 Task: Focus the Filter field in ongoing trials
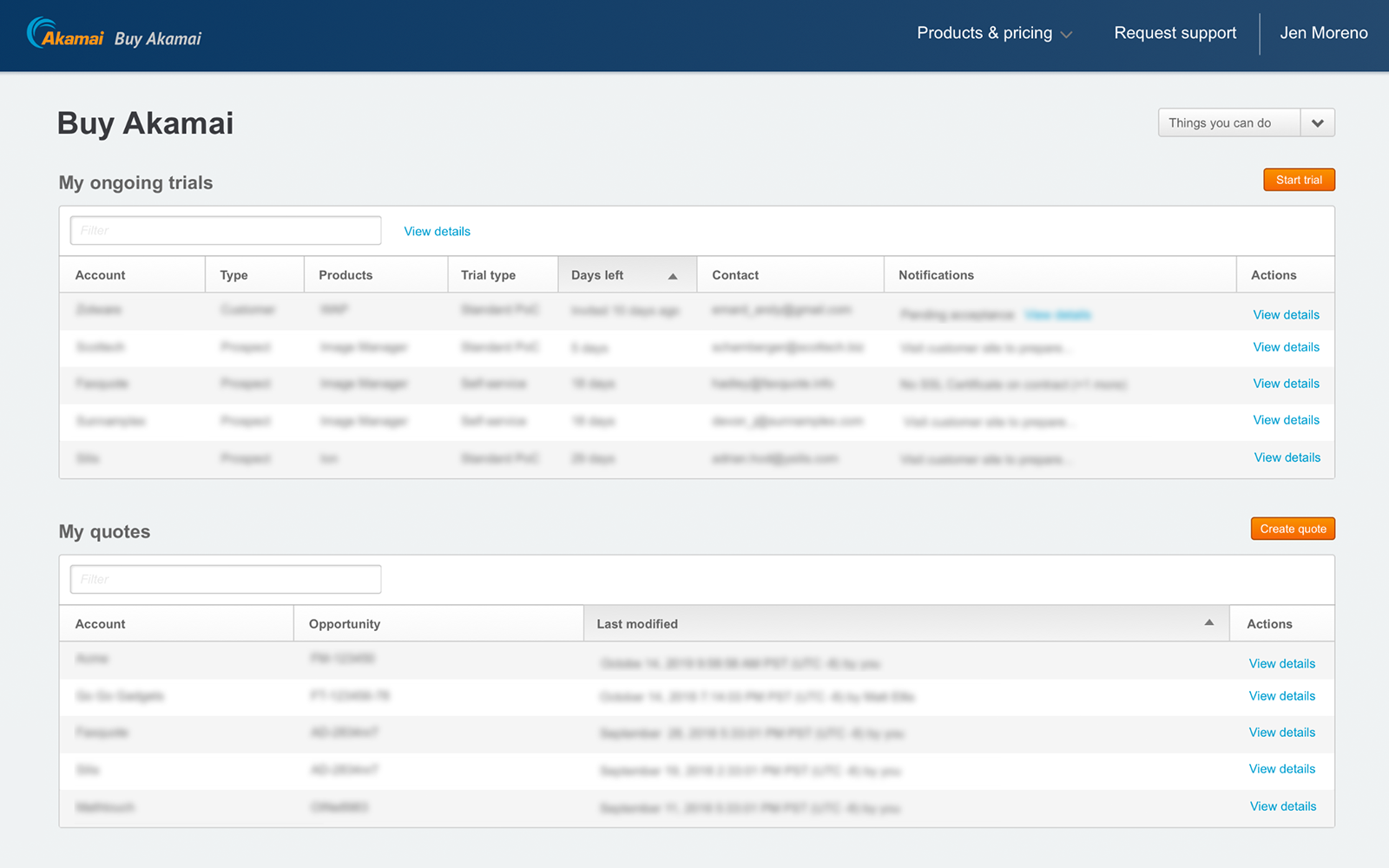(226, 230)
